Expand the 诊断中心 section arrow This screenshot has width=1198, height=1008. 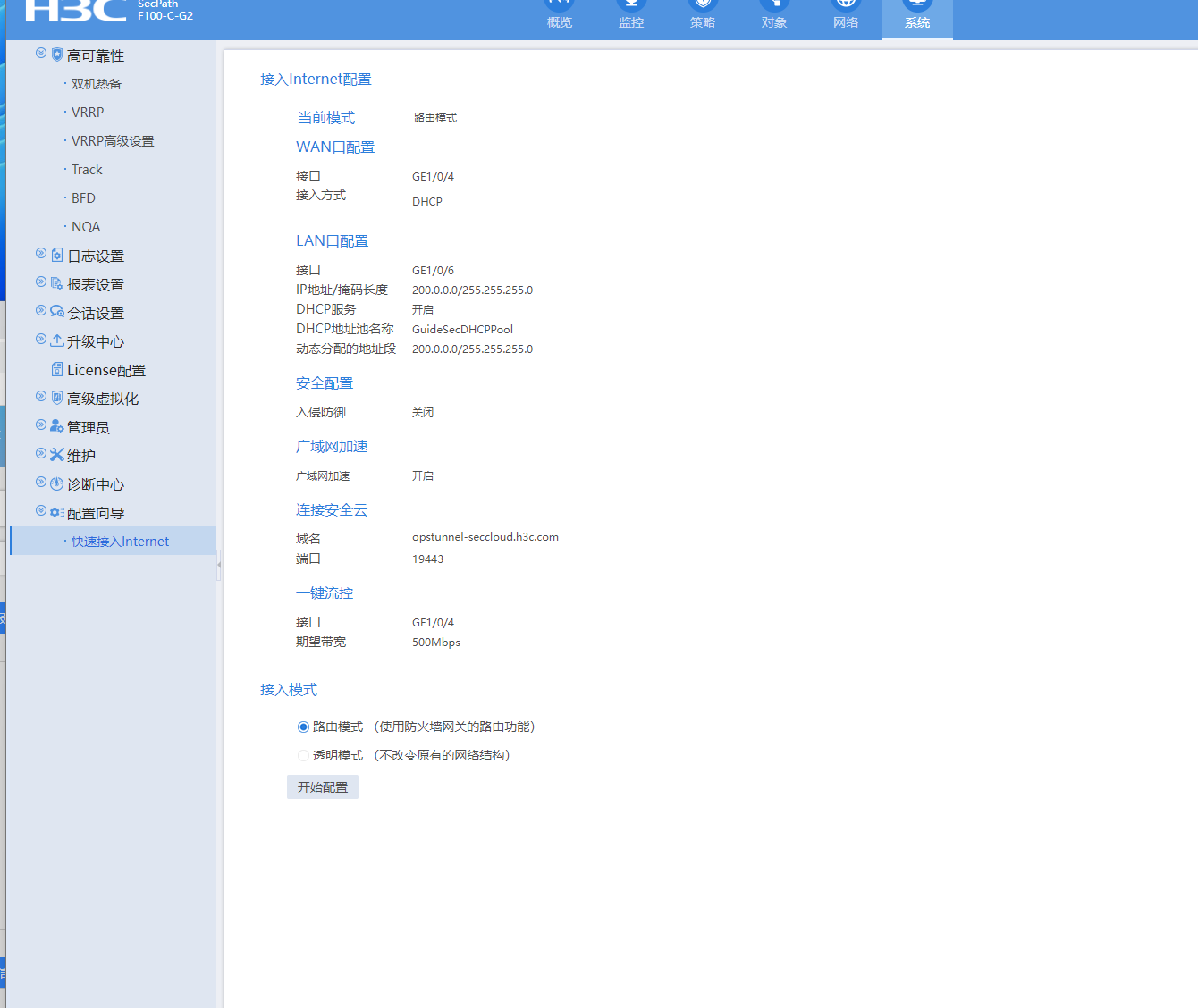click(x=41, y=482)
